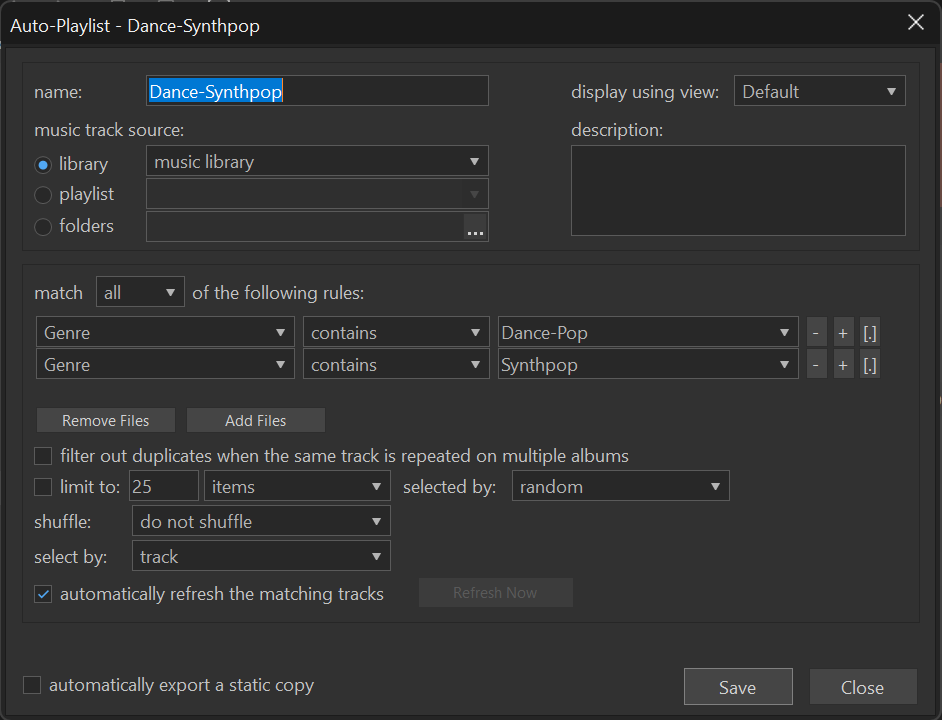Viewport: 942px width, 720px height.
Task: Open the shuffle do not shuffle dropdown
Action: (261, 521)
